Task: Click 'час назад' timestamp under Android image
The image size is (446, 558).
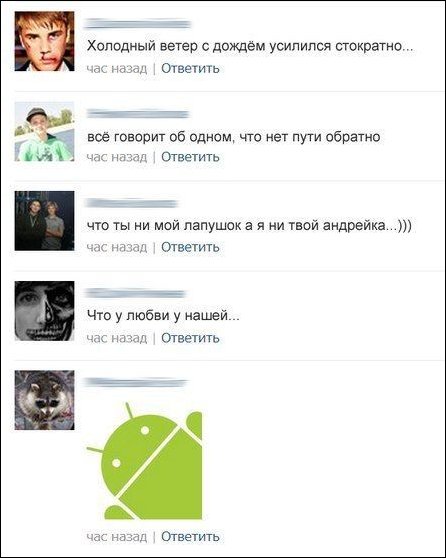Action: point(117,536)
